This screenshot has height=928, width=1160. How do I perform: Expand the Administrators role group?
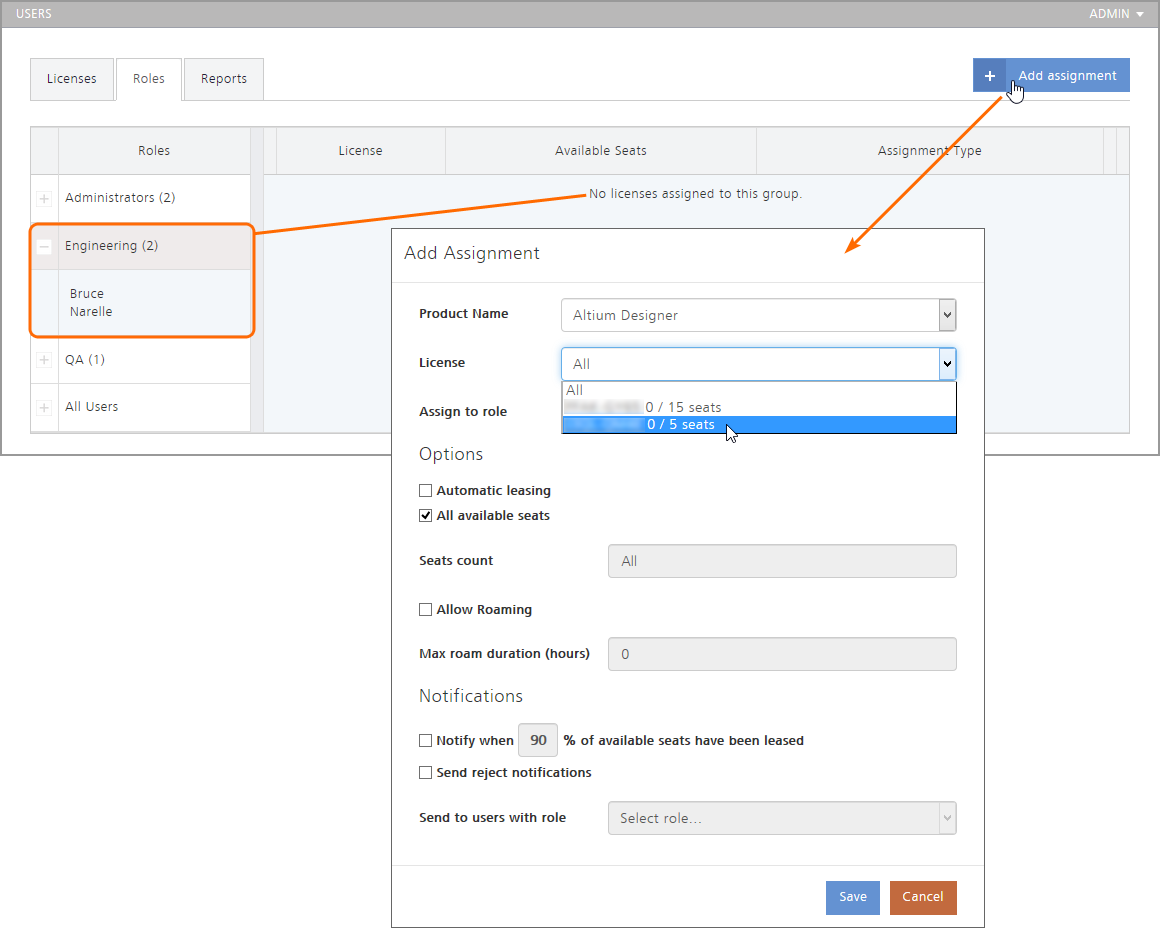click(x=44, y=199)
